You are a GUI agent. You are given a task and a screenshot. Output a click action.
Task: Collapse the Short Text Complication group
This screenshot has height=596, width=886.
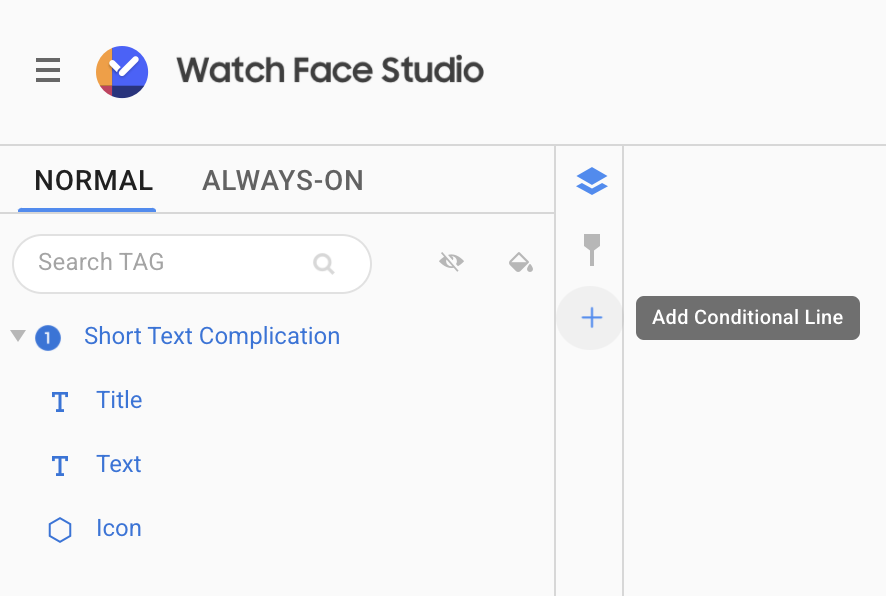click(x=18, y=336)
